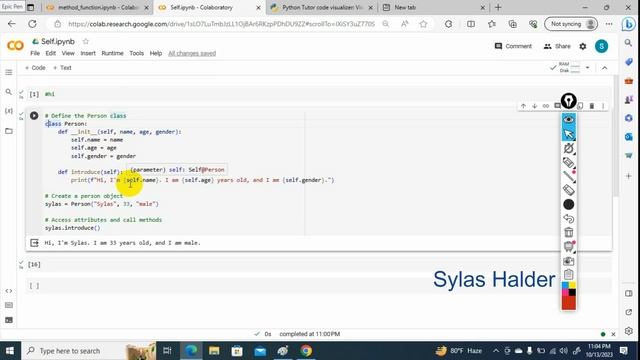Viewport: 640px width, 360px height.
Task: Pick the red color in Epic Pen
Action: click(x=569, y=303)
